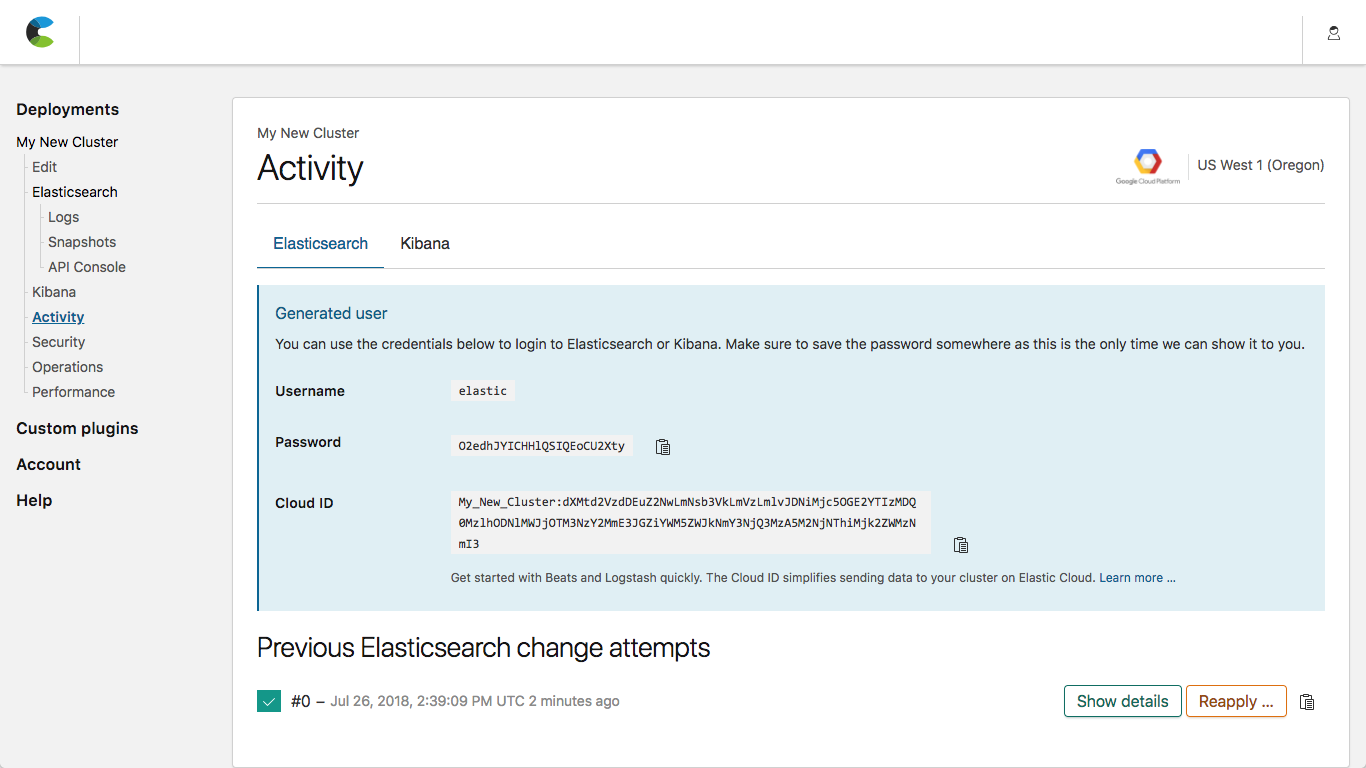Open the Help section
The image size is (1366, 768).
(34, 501)
